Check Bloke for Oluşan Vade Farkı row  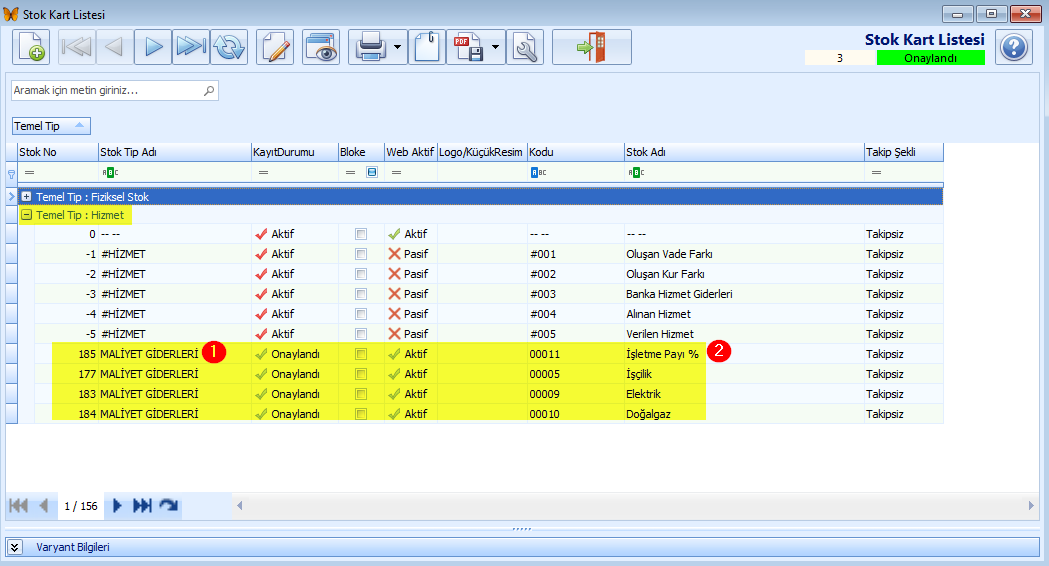coord(361,254)
